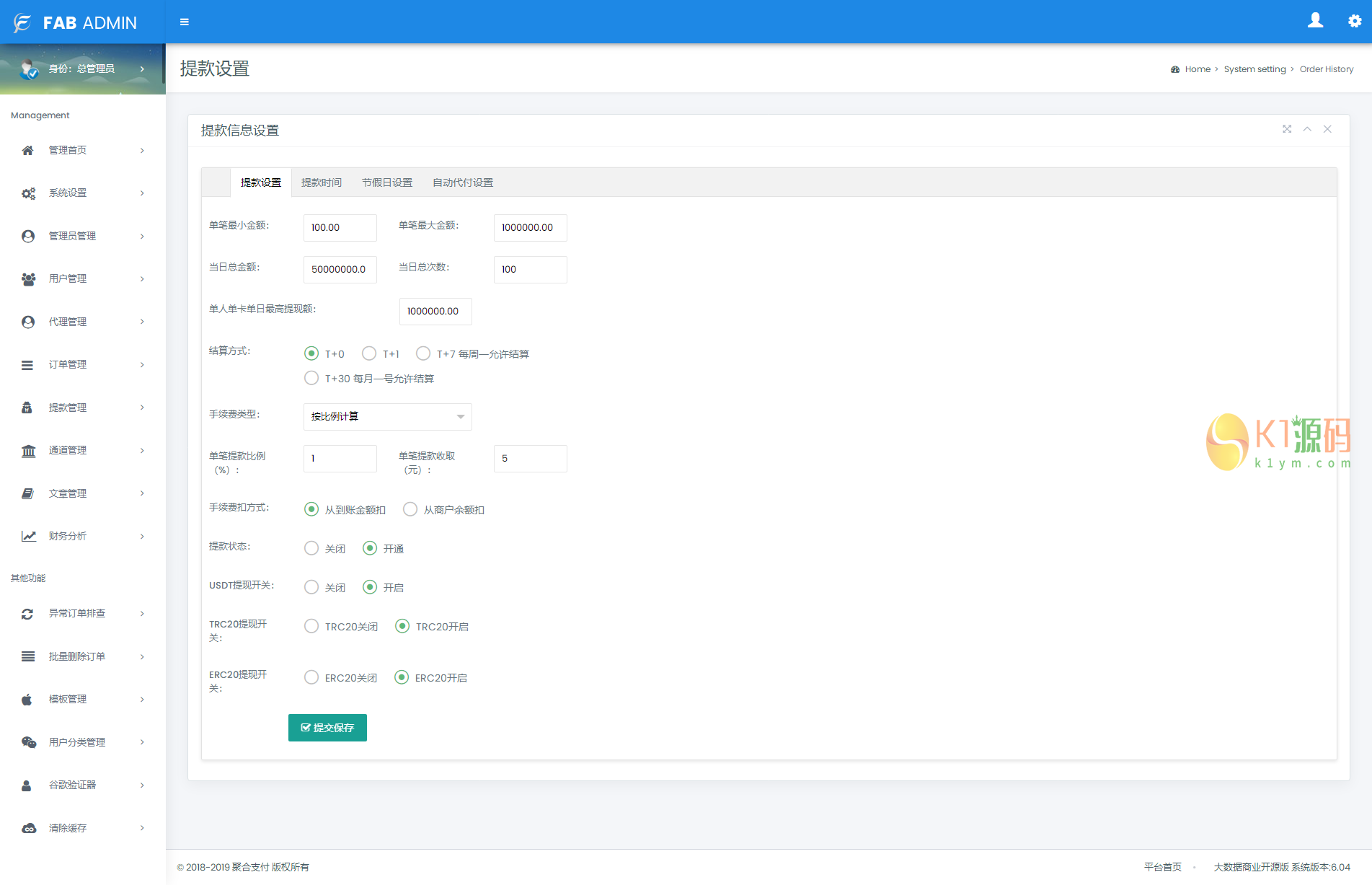Viewport: 1372px width, 885px height.
Task: Click the 异常订单排查 refresh icon
Action: [x=27, y=614]
